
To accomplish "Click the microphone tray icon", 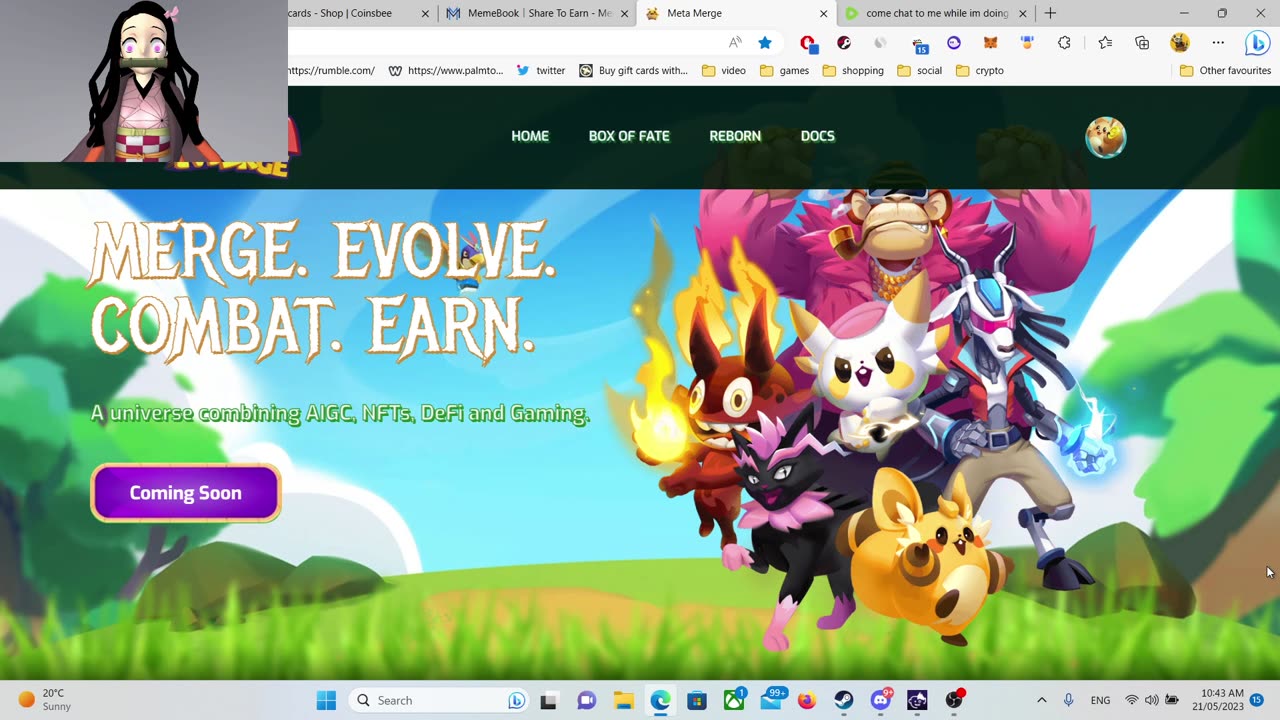I will point(1069,700).
